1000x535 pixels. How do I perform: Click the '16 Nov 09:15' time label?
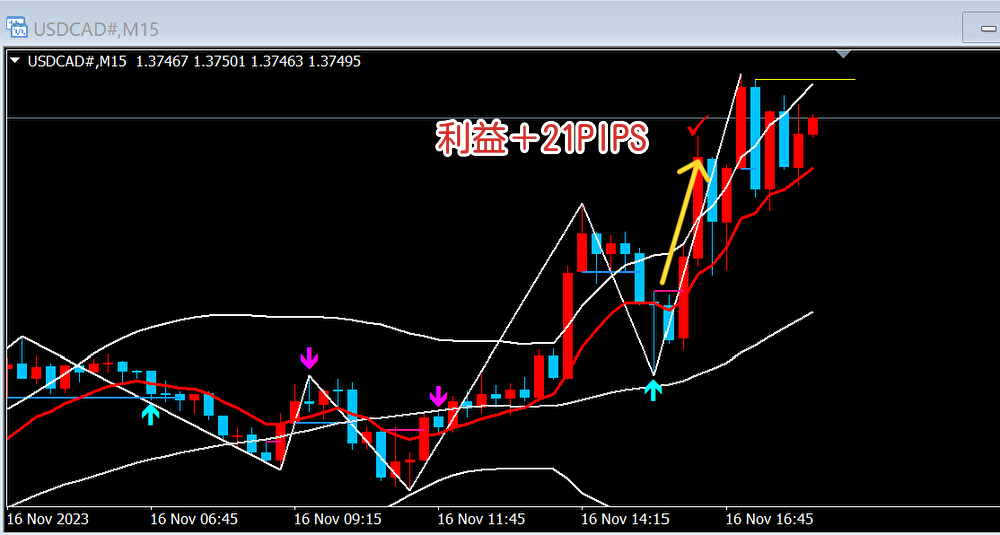click(338, 519)
